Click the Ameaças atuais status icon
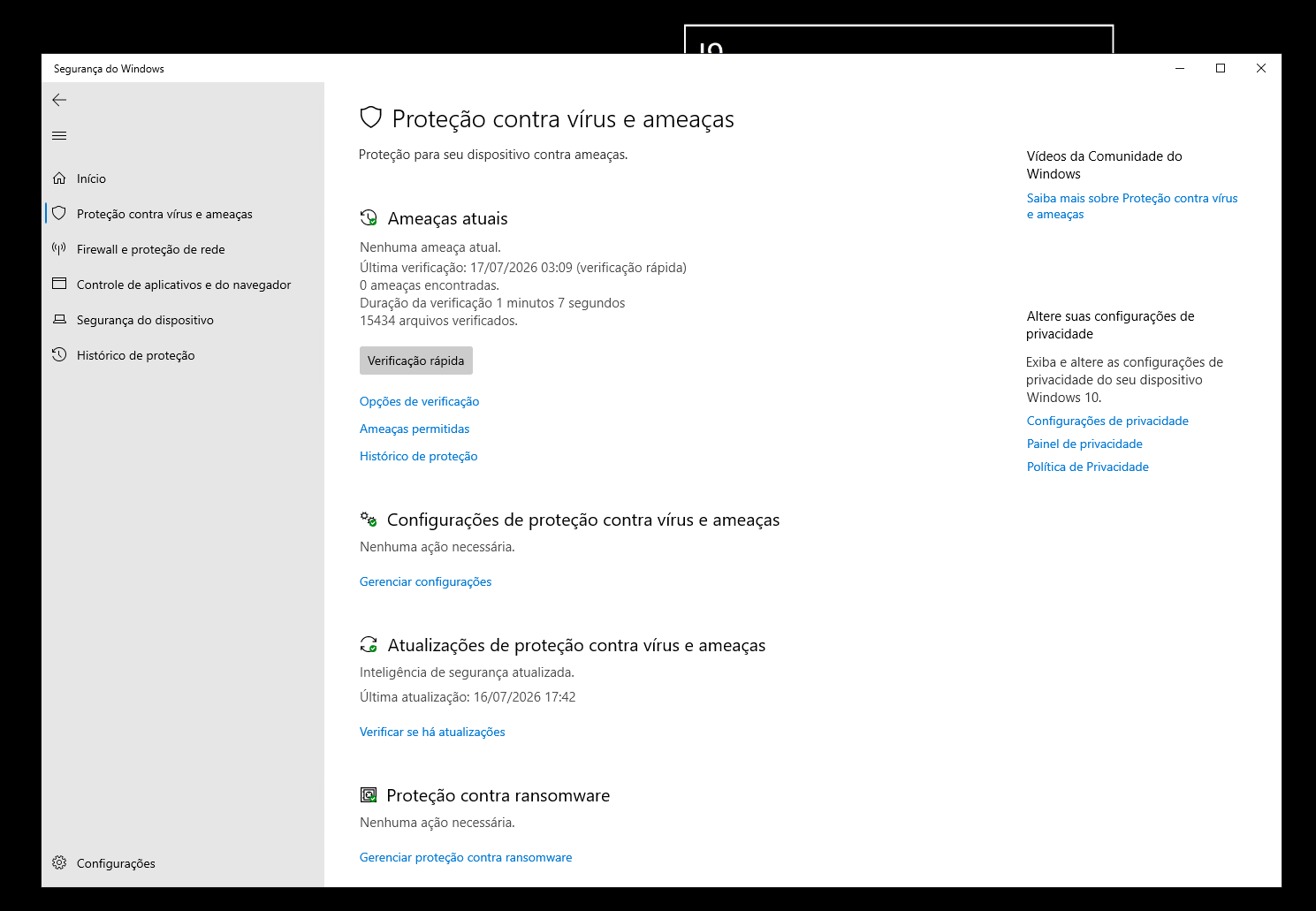Screen dimensions: 1316x911 click(369, 217)
